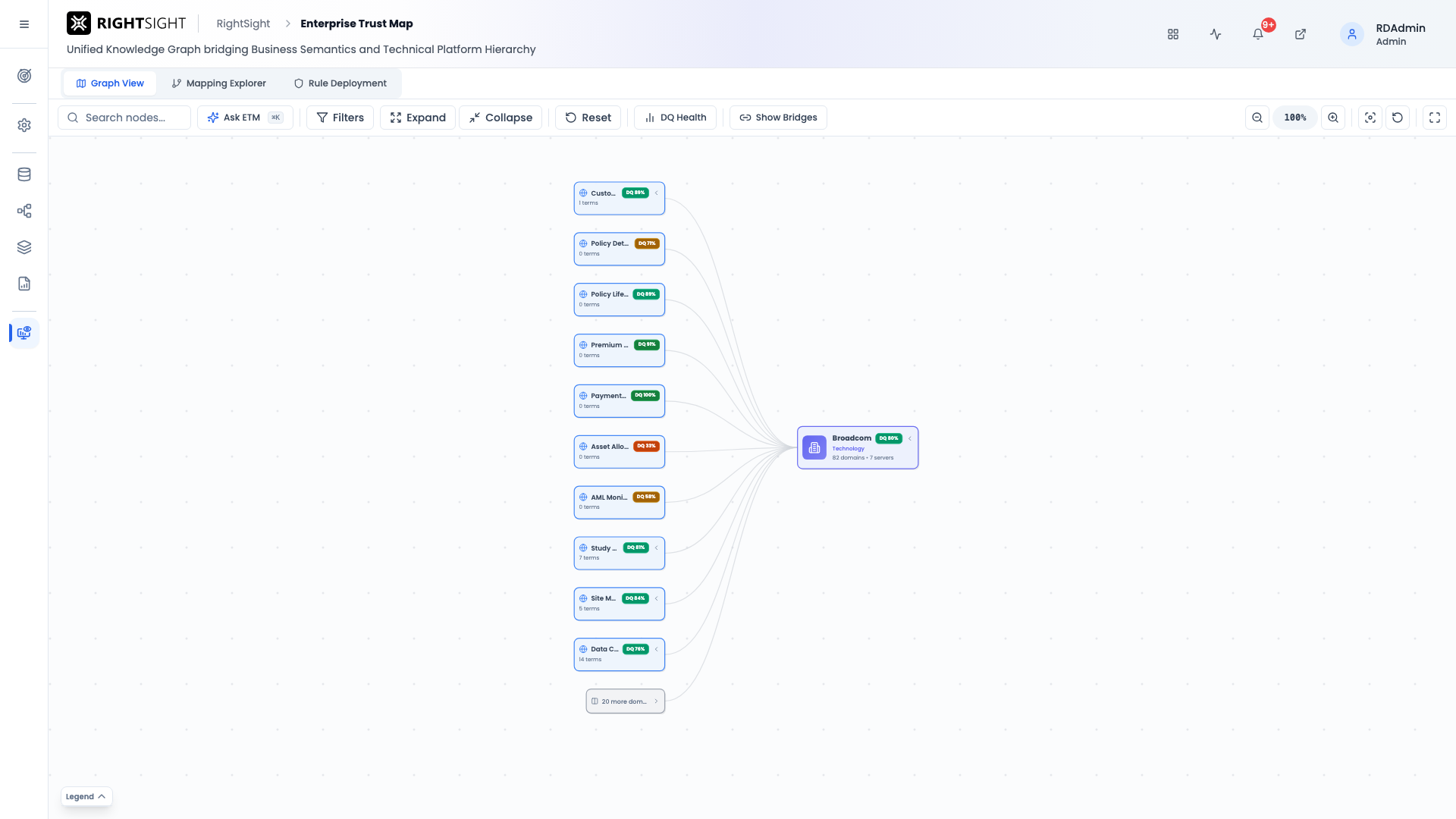
Task: Click the Collapse button
Action: (500, 118)
